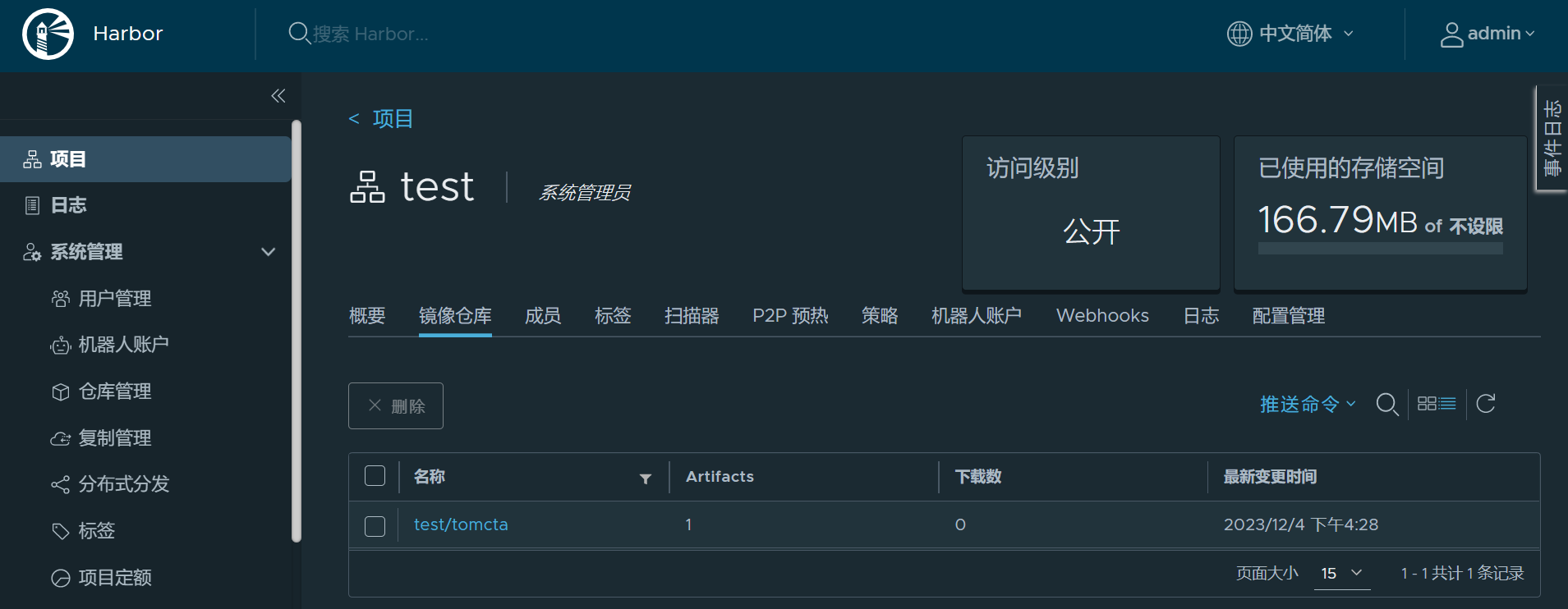Click the 机器人账户 robot icon
The width and height of the screenshot is (1568, 609).
pyautogui.click(x=61, y=346)
